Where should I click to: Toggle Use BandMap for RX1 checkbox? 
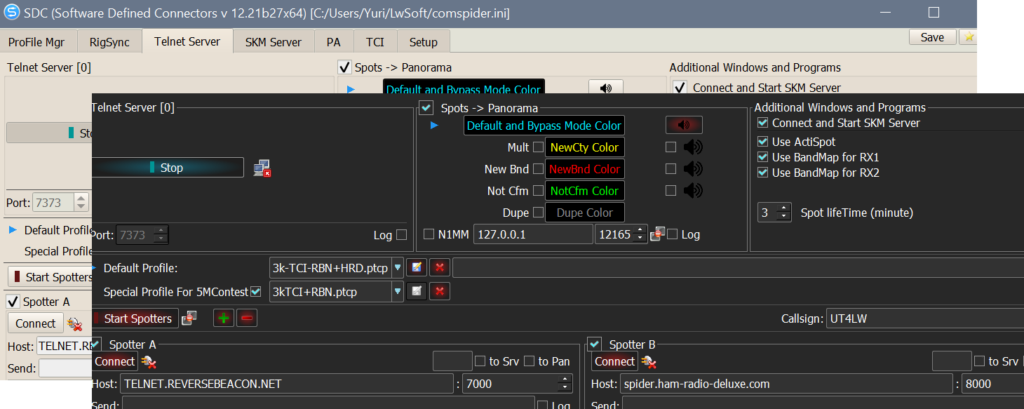pos(762,157)
